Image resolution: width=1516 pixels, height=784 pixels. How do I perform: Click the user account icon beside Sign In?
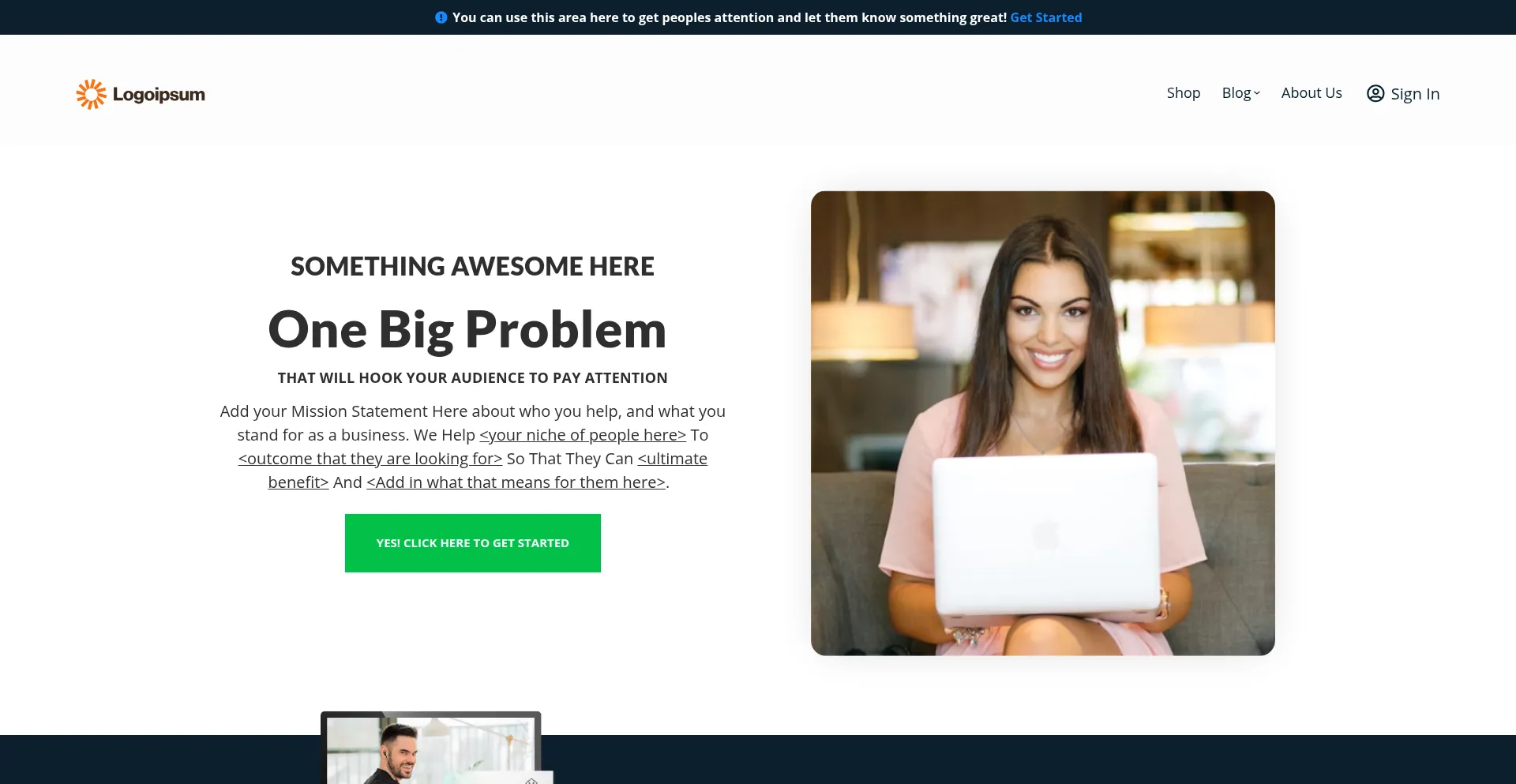(x=1375, y=94)
